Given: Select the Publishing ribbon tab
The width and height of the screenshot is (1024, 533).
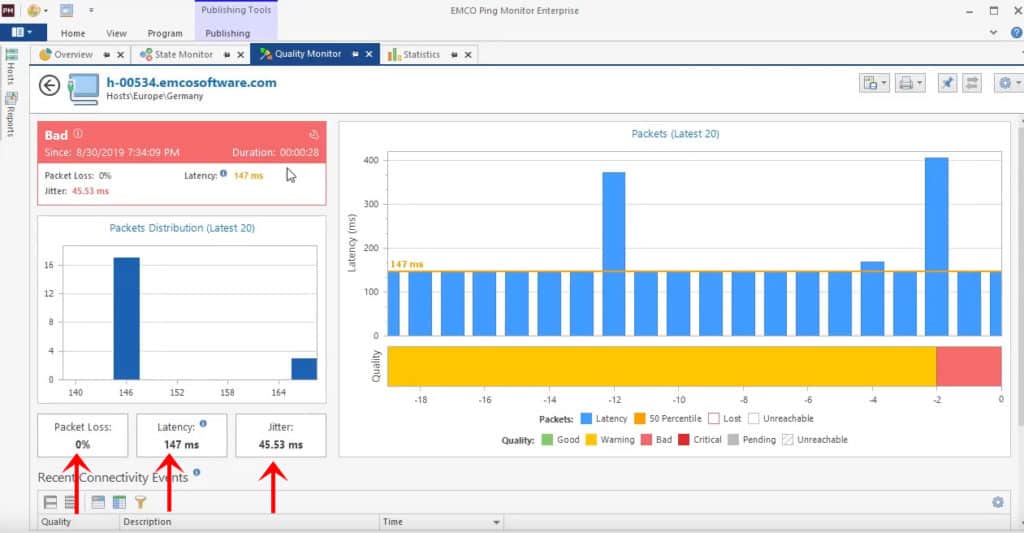Looking at the screenshot, I should [227, 33].
